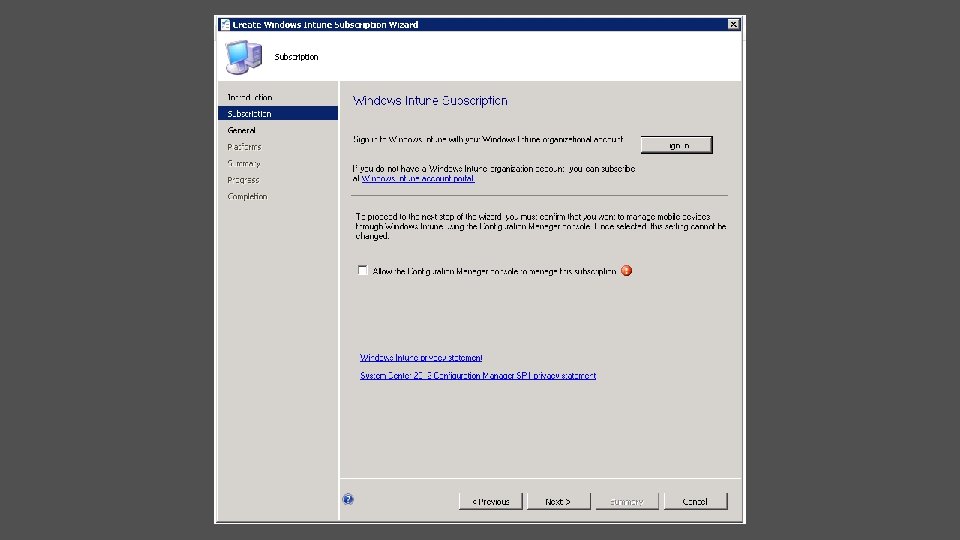Select the Progress step in the sidebar
This screenshot has width=960, height=540.
(x=243, y=180)
